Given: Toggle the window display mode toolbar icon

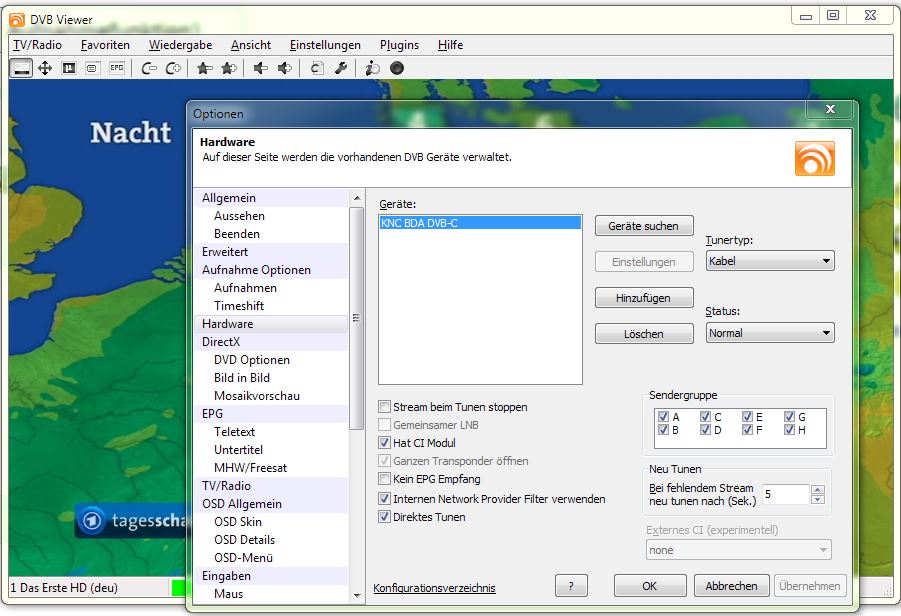Looking at the screenshot, I should (x=21, y=68).
